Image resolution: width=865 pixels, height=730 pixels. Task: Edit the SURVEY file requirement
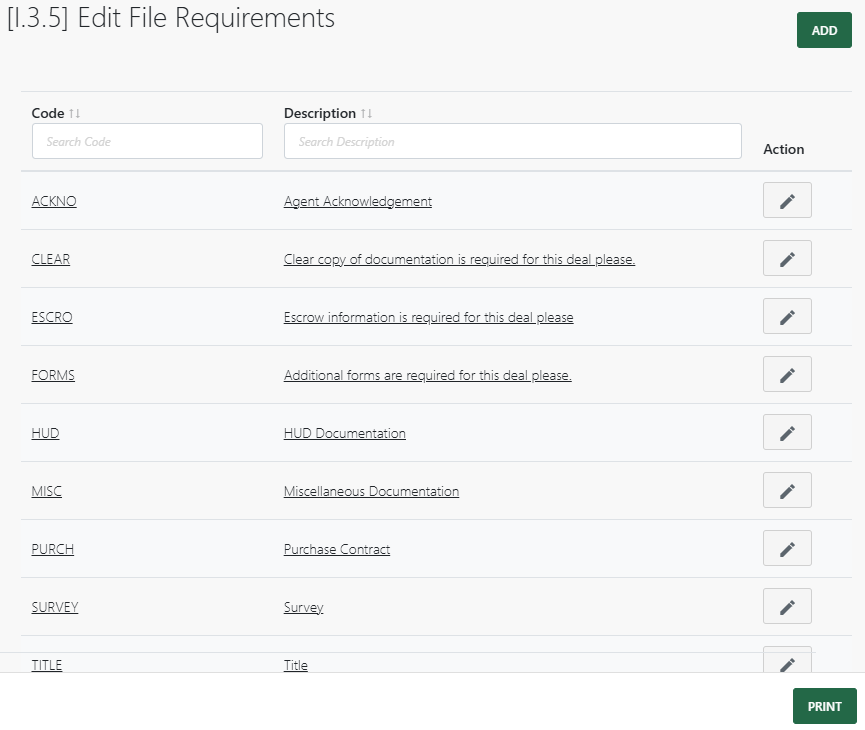pos(787,606)
